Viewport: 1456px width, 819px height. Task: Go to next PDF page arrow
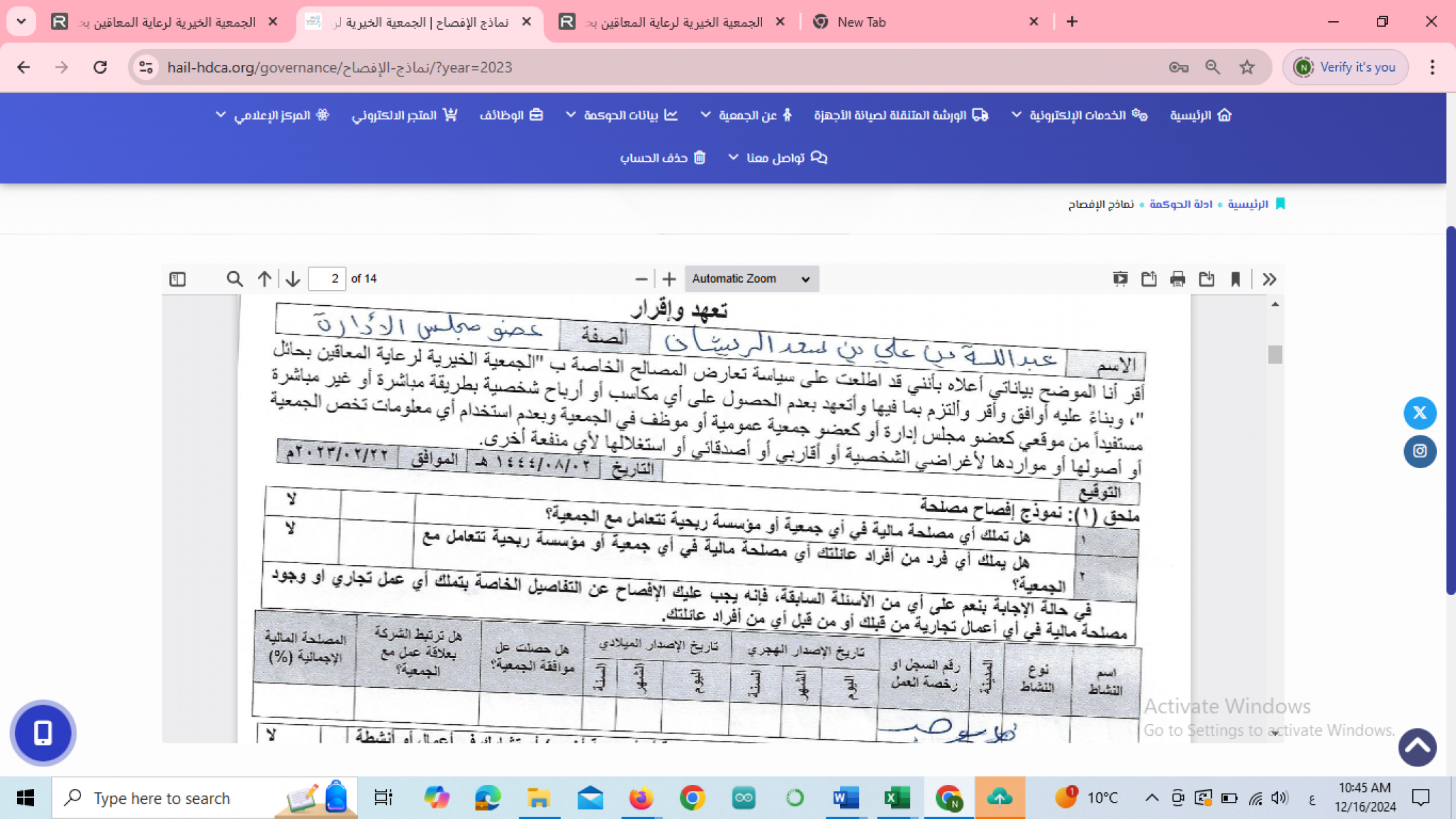tap(293, 279)
